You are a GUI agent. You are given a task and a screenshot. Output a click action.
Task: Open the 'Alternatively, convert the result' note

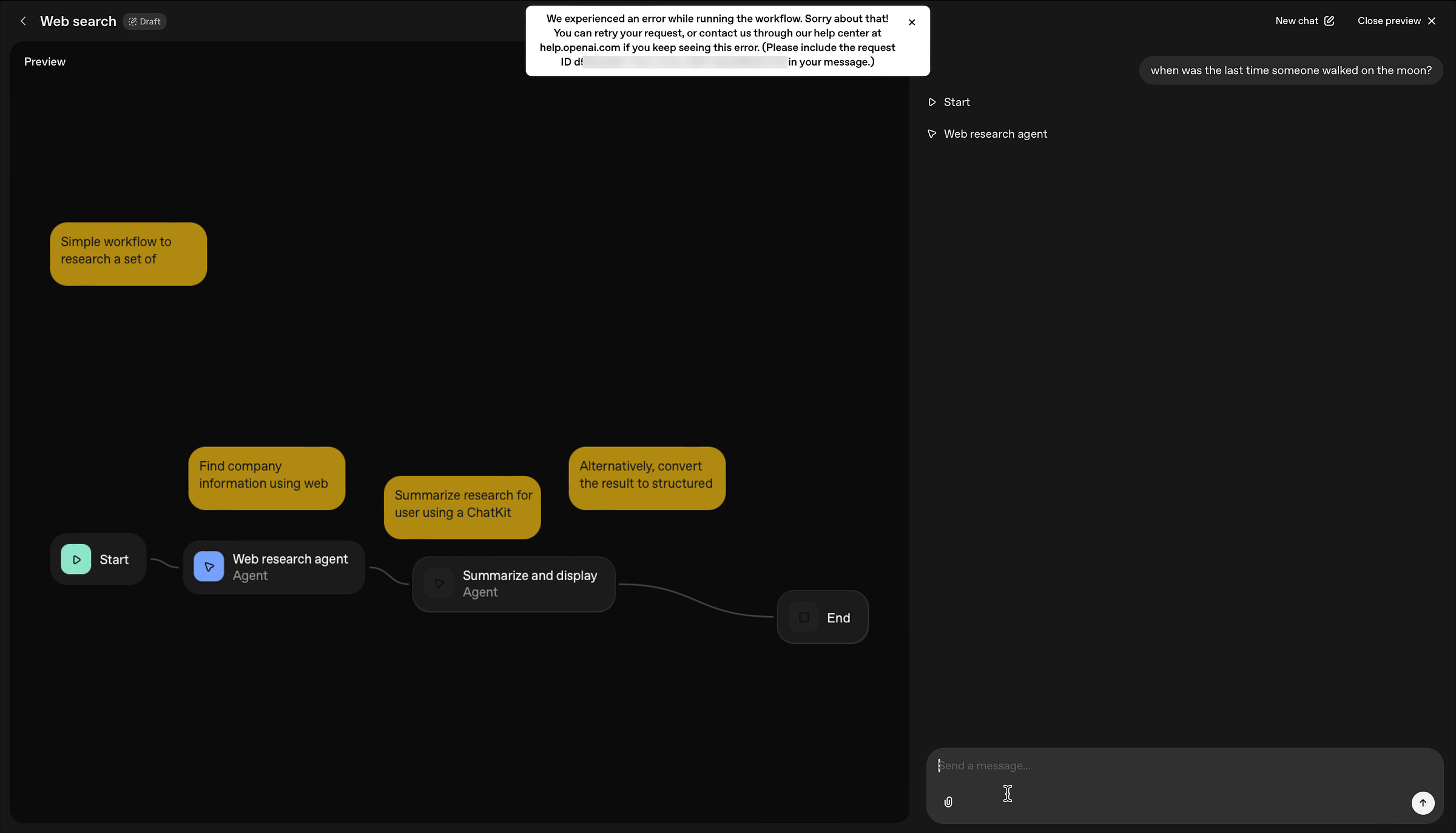[647, 478]
